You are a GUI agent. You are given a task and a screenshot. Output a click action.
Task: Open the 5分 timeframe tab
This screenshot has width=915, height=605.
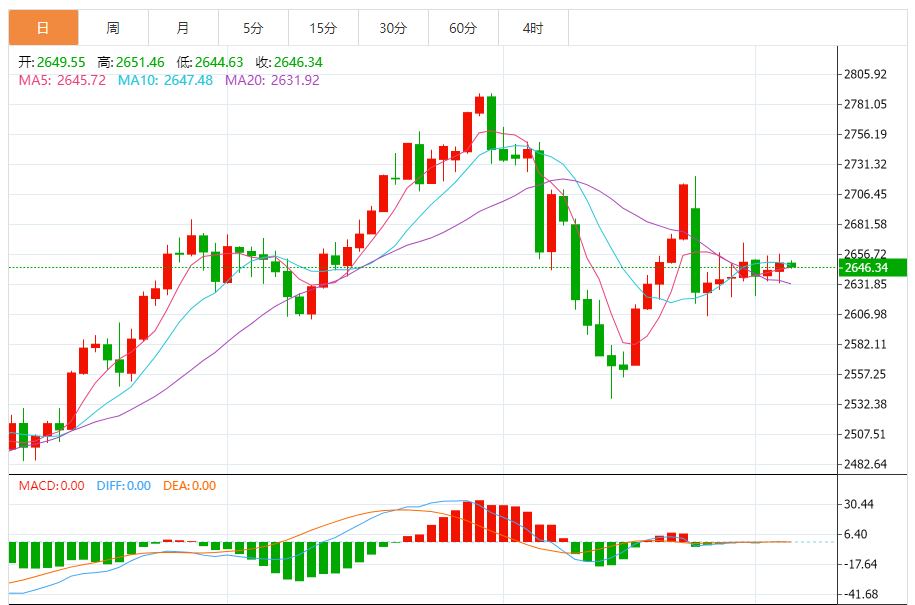tap(253, 27)
